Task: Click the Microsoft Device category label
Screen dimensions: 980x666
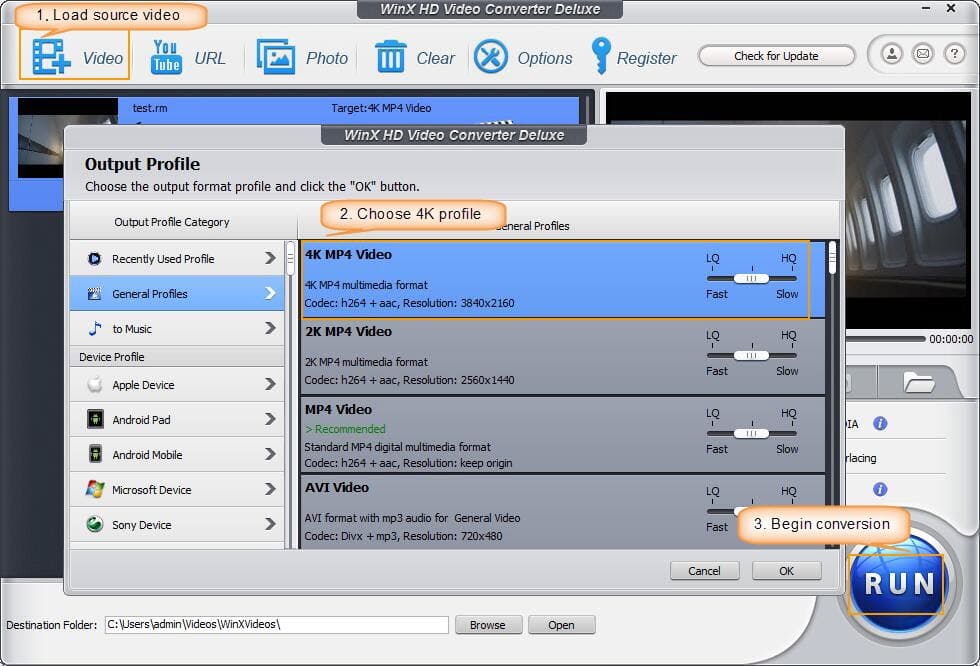Action: click(x=152, y=490)
